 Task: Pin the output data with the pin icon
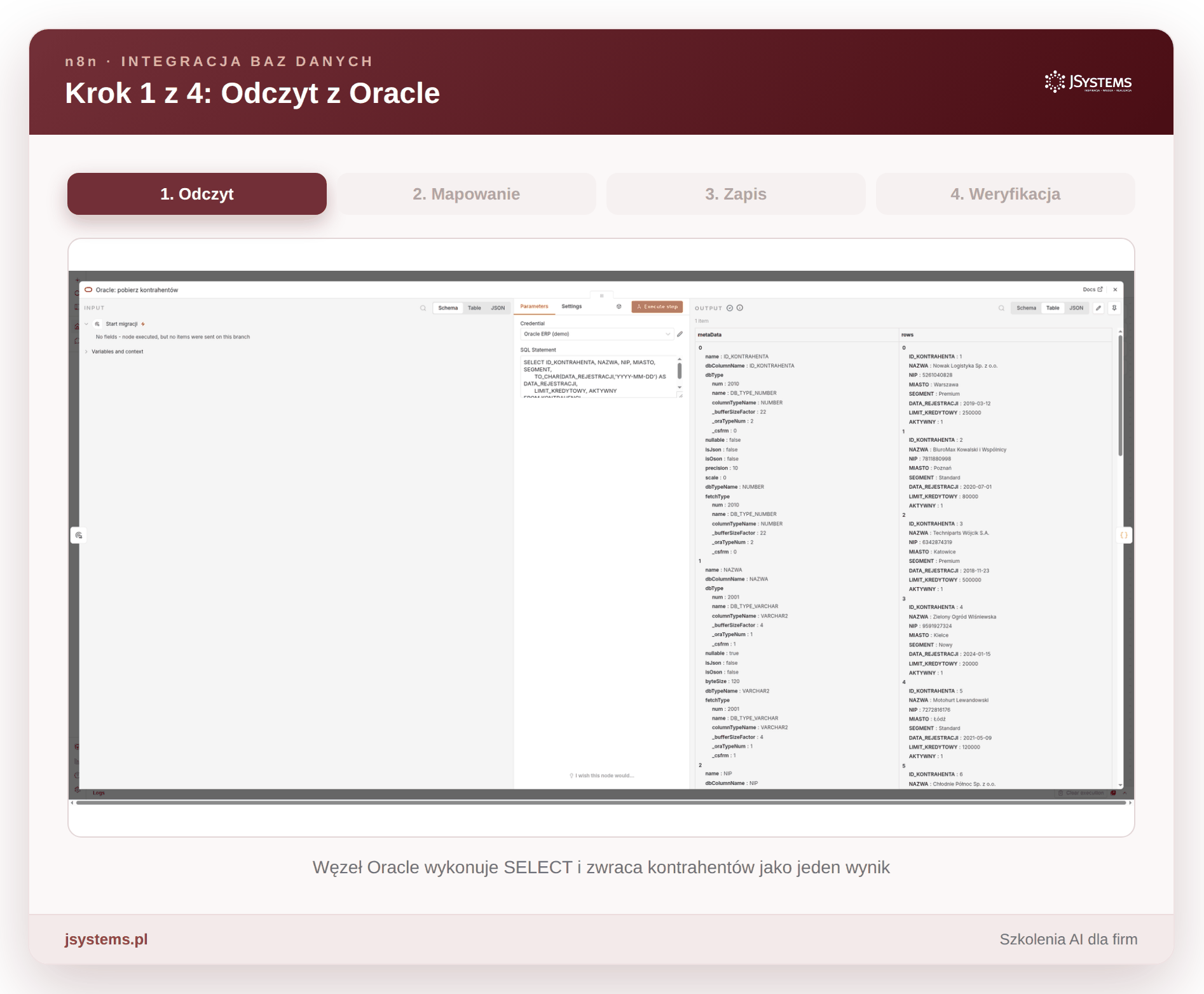(x=1114, y=308)
